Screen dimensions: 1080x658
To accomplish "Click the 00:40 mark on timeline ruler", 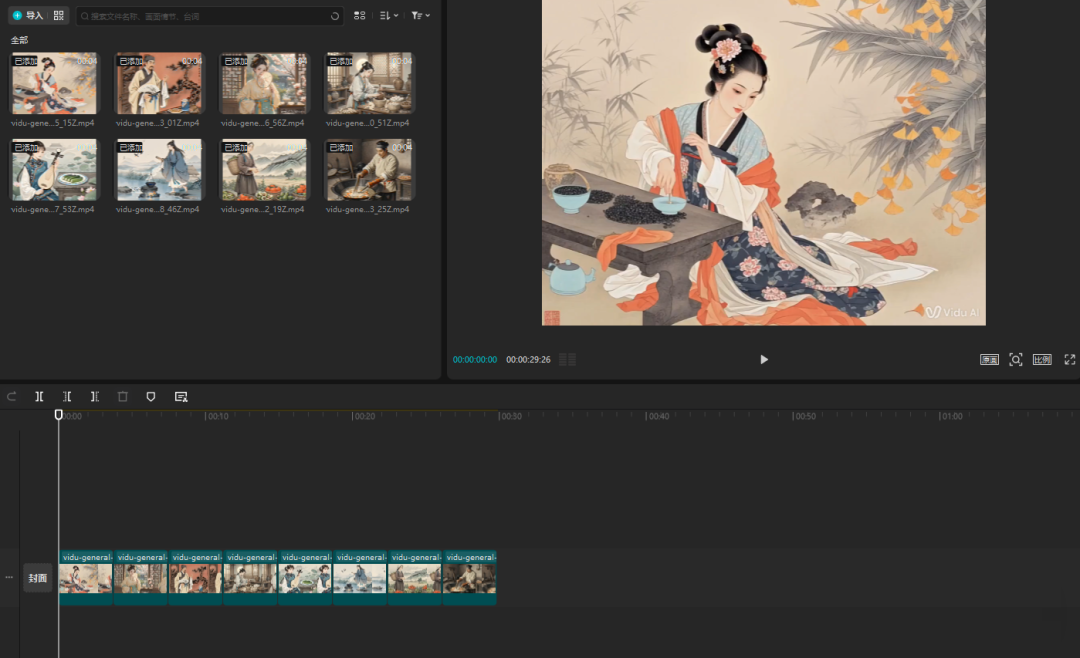I will (658, 416).
